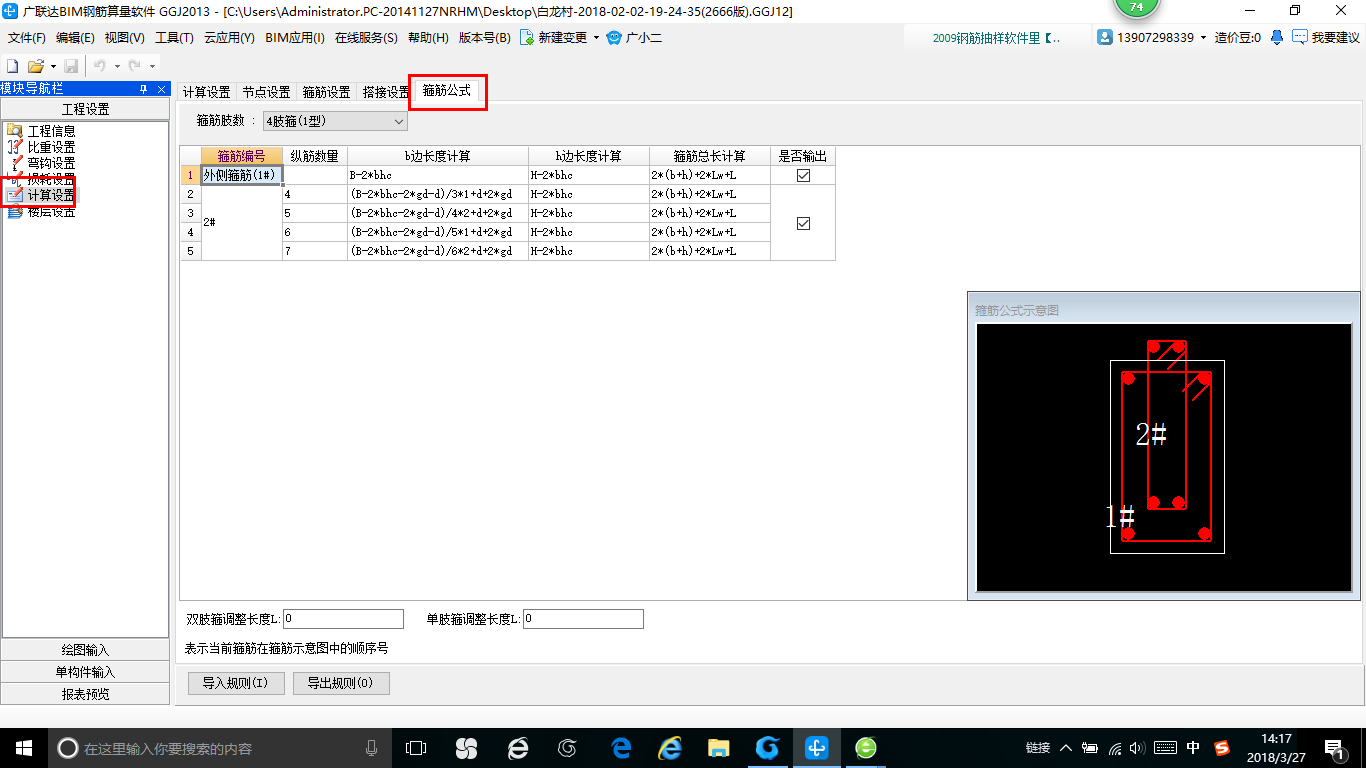
Task: Switch to the 箍筋设置 tab
Action: click(x=326, y=92)
